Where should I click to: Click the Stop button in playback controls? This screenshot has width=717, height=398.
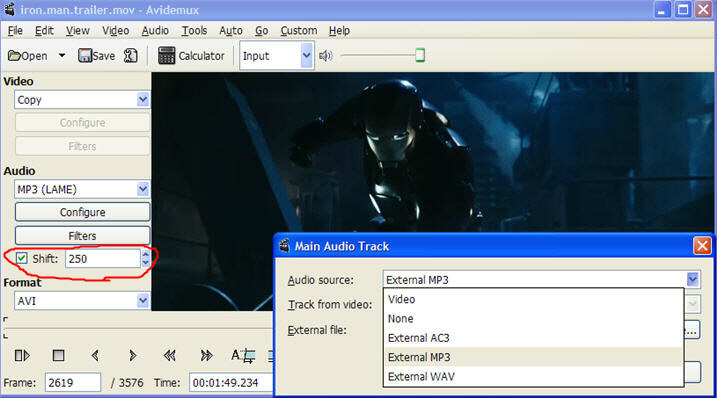[x=58, y=355]
